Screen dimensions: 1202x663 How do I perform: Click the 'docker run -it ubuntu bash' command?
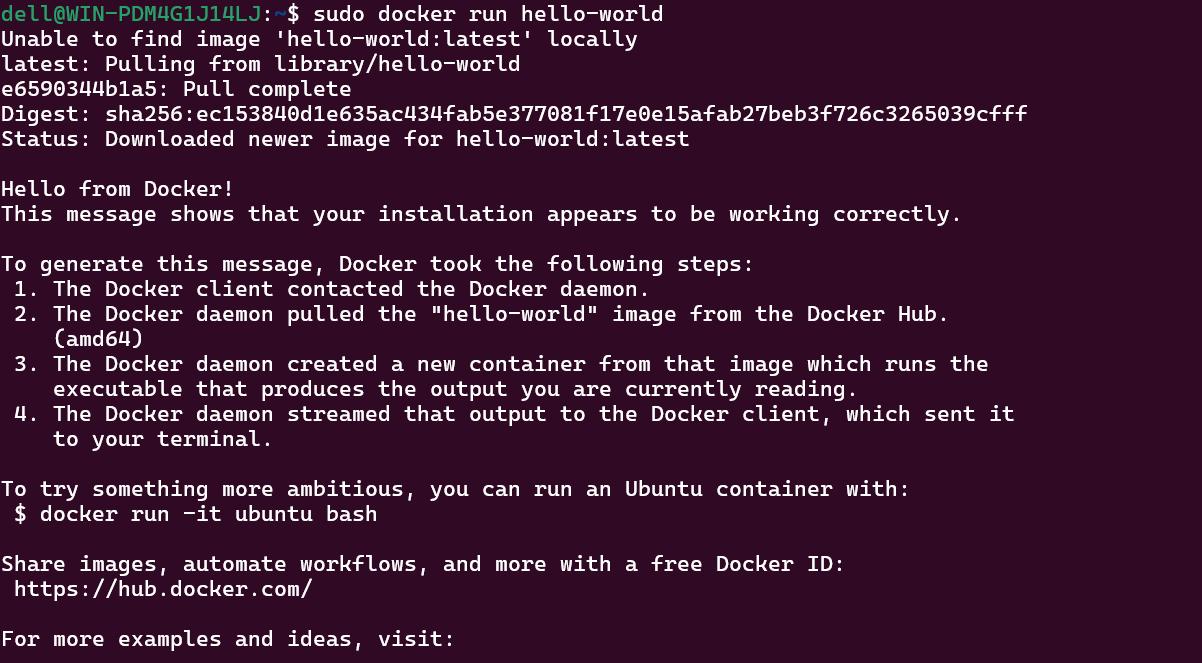pyautogui.click(x=208, y=514)
